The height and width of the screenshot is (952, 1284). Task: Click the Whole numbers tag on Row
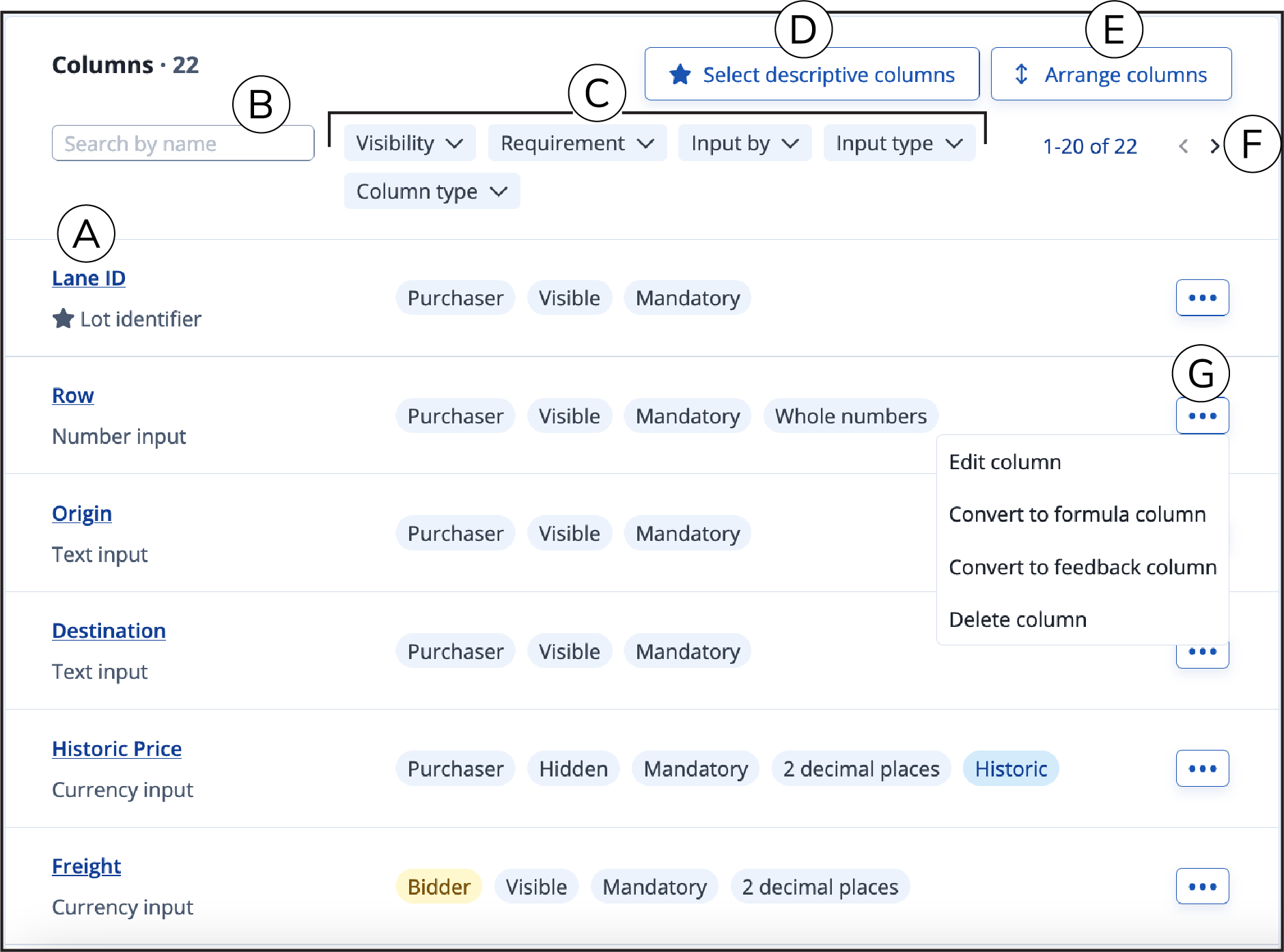pos(851,416)
